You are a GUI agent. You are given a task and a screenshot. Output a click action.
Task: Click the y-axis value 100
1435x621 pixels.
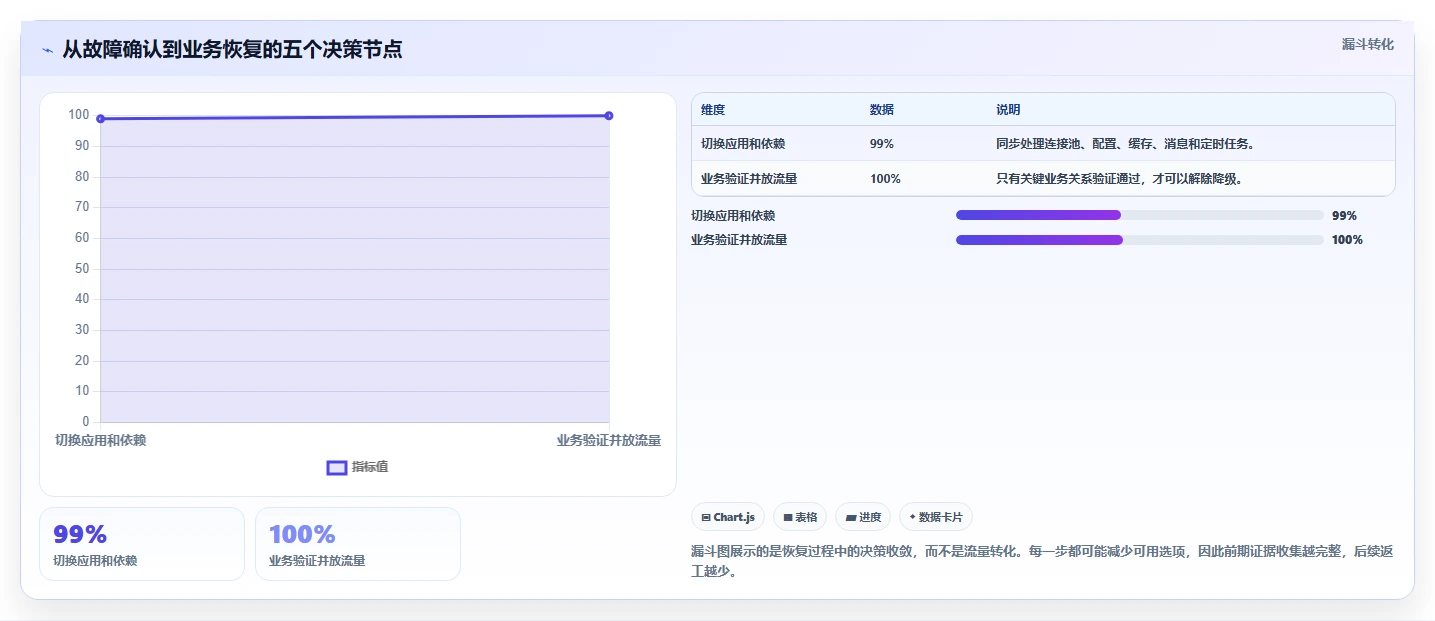(79, 115)
